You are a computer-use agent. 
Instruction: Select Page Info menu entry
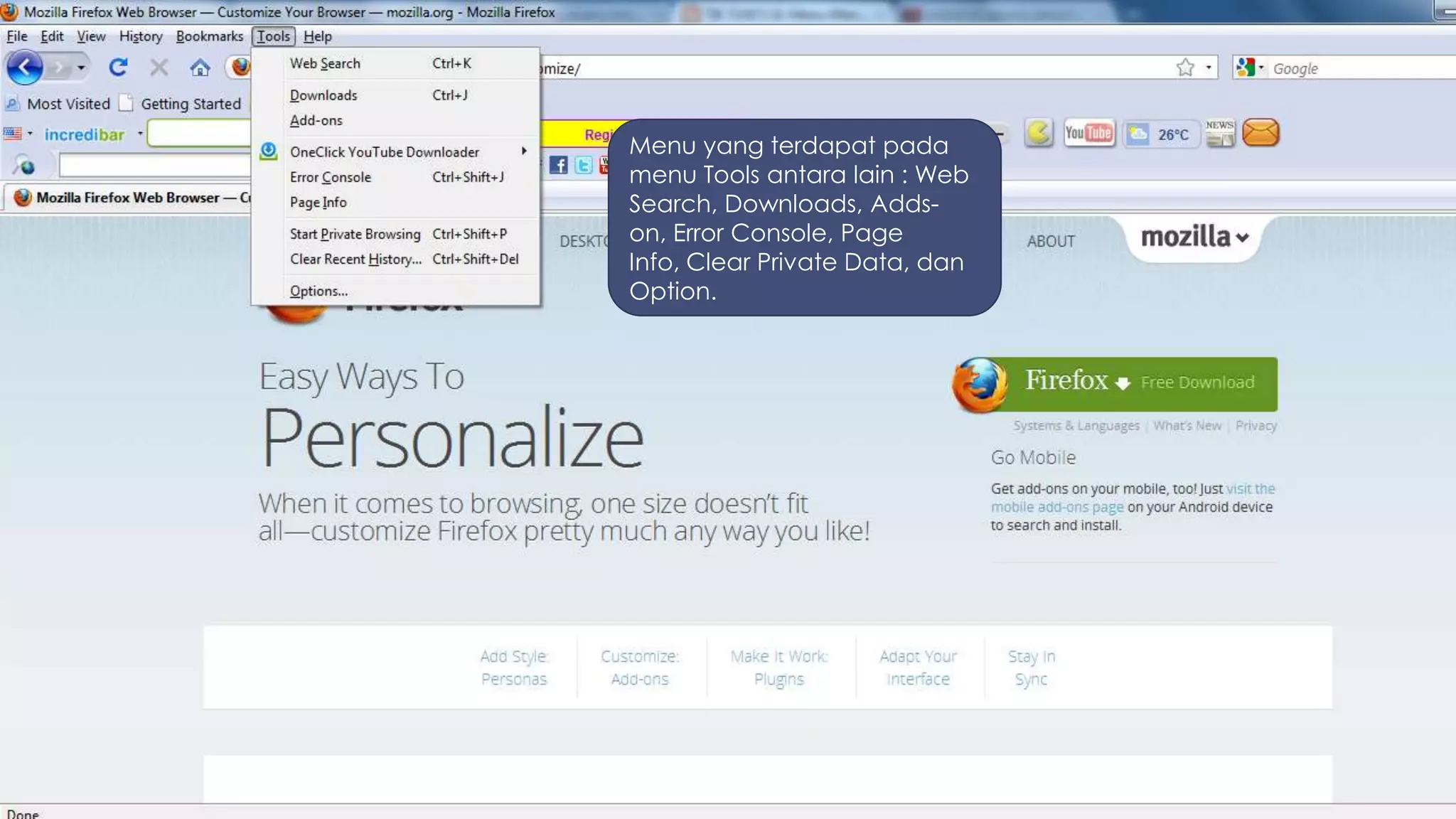click(396, 203)
